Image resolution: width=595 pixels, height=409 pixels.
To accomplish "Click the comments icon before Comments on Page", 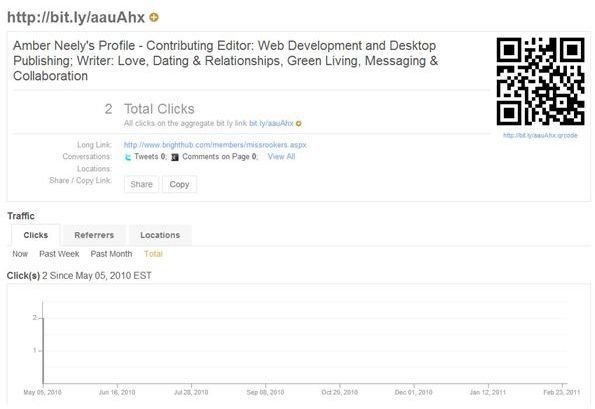I will pyautogui.click(x=175, y=157).
